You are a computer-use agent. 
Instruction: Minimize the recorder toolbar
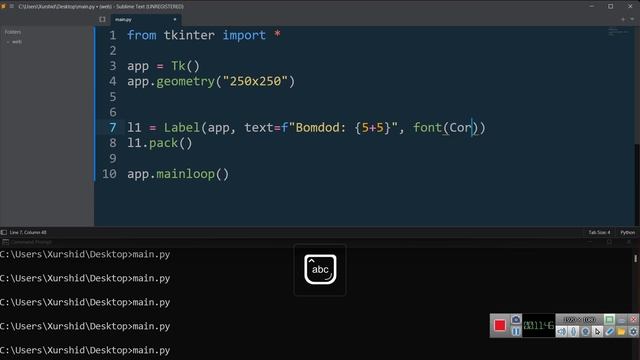[x=621, y=319]
